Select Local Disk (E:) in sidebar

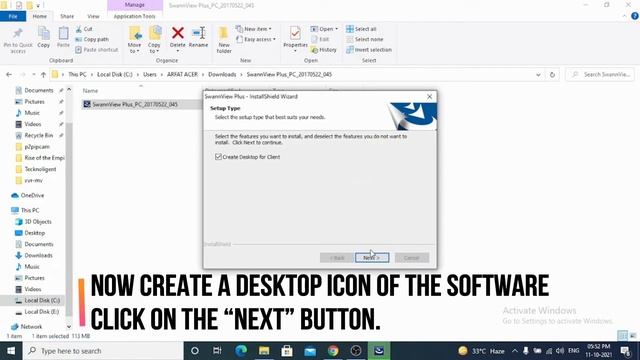pos(41,311)
